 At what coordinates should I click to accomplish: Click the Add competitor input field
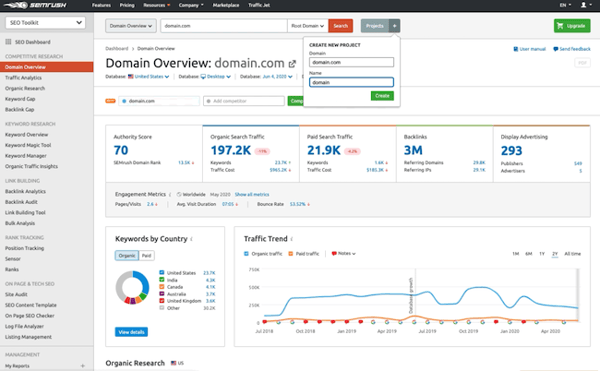click(244, 101)
